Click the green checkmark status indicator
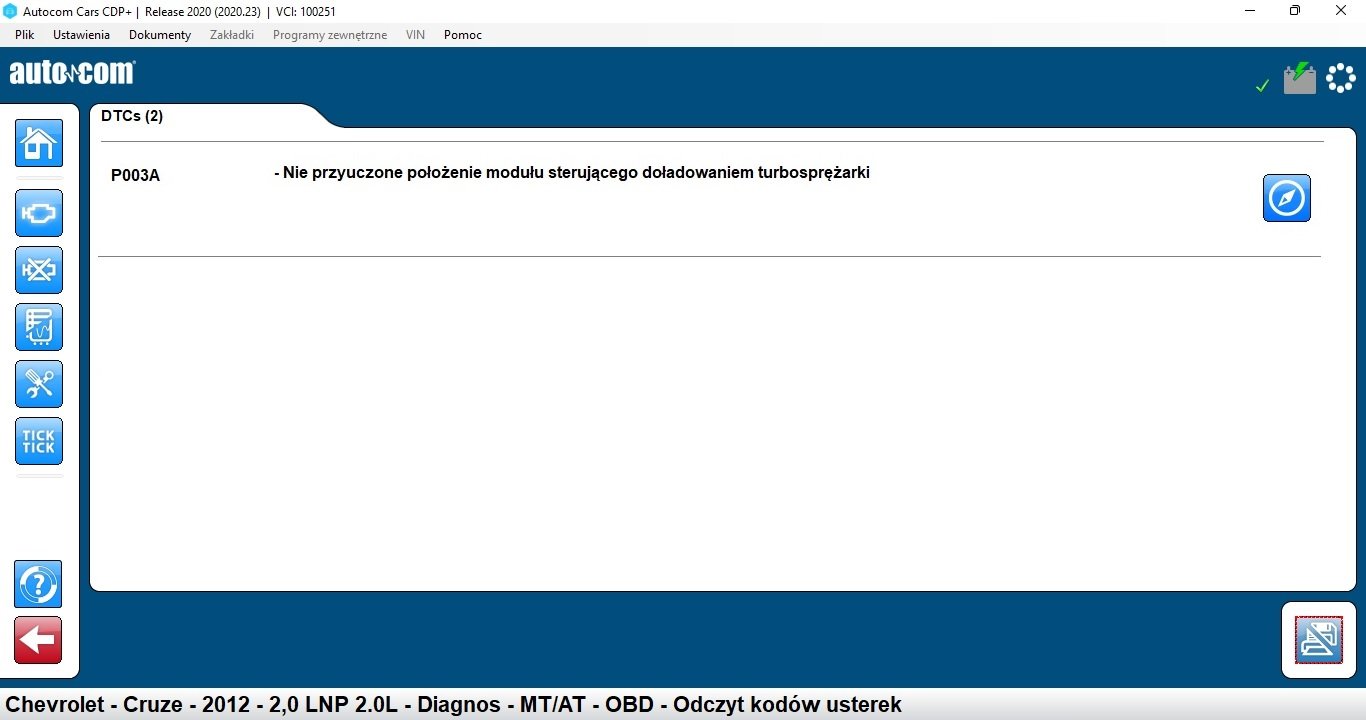Image resolution: width=1366 pixels, height=720 pixels. click(x=1262, y=86)
